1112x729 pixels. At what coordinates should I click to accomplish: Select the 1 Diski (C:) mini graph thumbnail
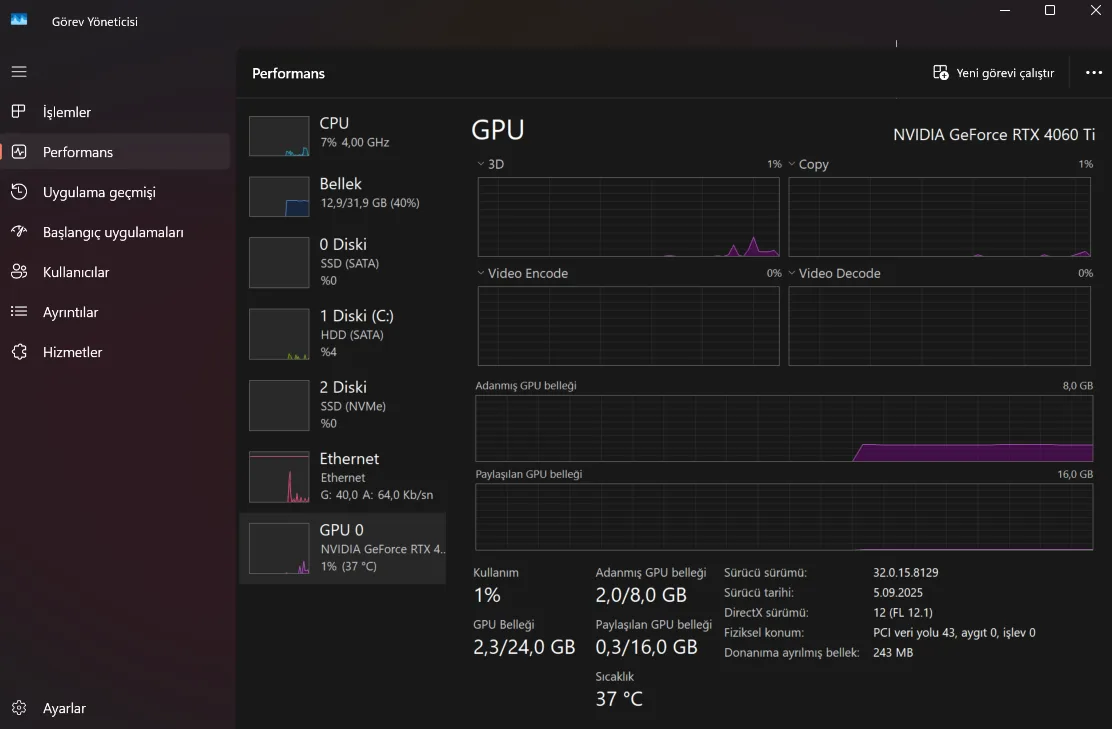click(x=279, y=334)
